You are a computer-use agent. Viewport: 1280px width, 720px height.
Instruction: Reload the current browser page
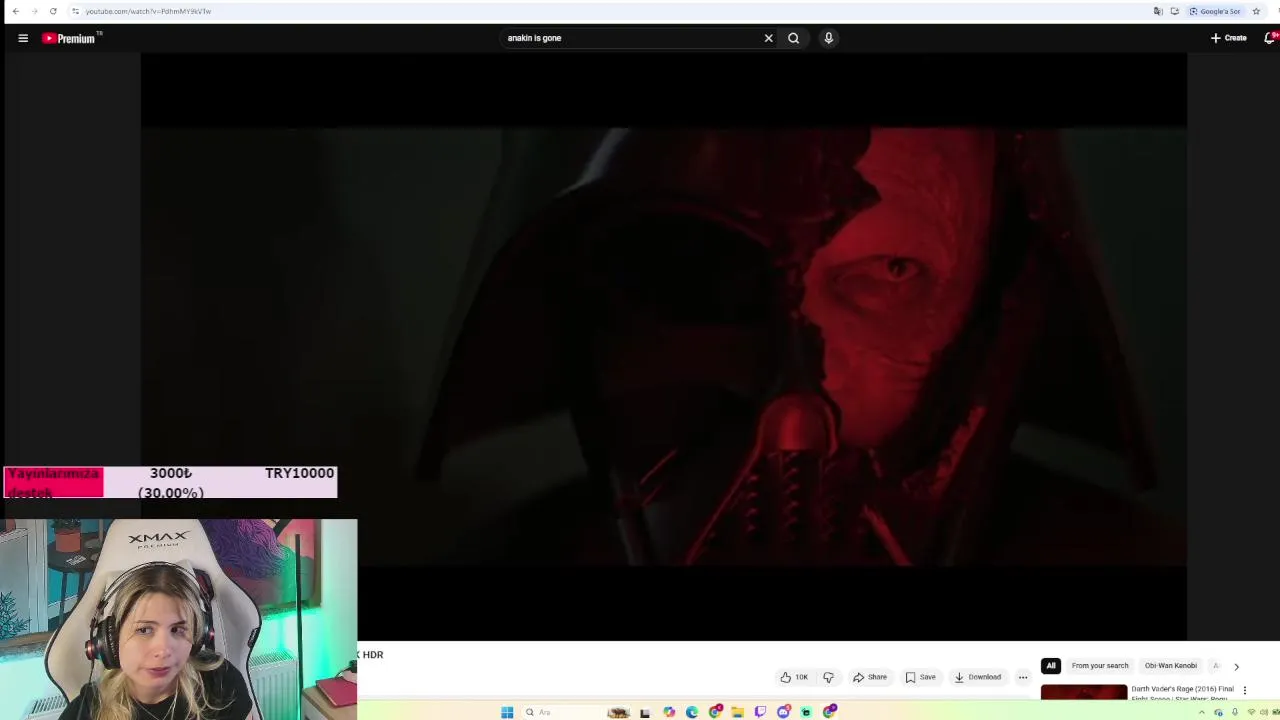(x=53, y=11)
